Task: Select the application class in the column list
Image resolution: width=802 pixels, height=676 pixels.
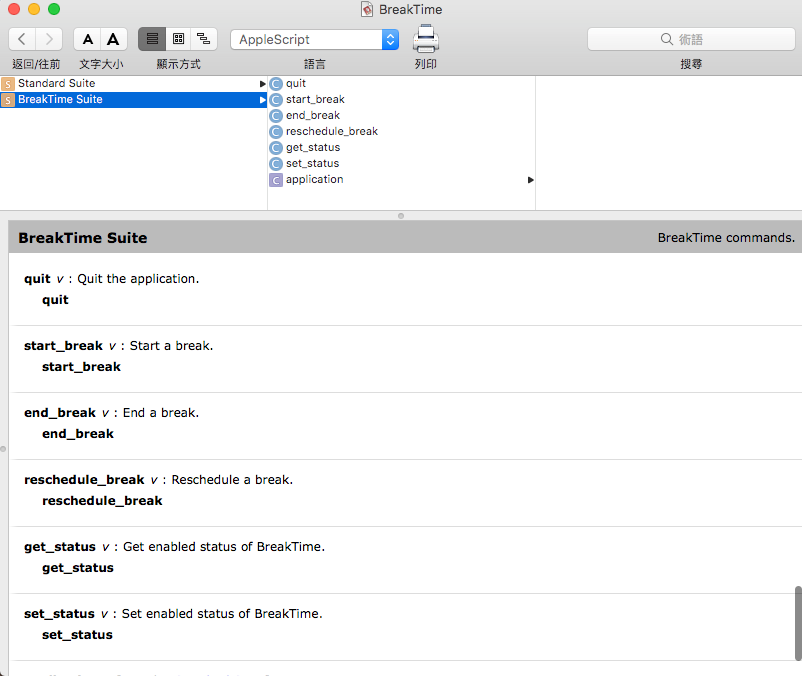Action: click(x=402, y=179)
